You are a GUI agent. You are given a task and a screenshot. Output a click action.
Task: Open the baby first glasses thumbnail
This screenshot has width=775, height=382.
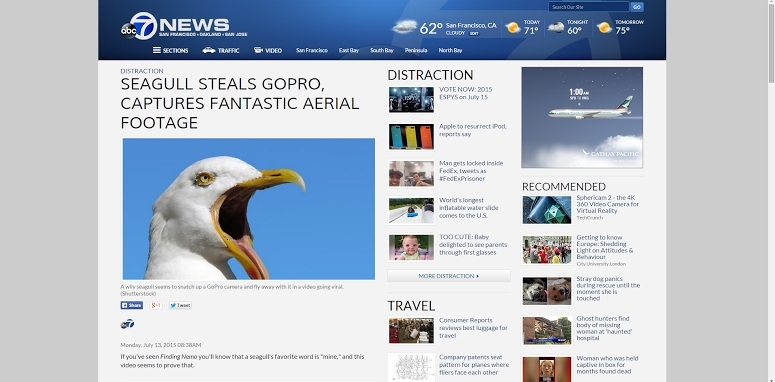[x=411, y=247]
